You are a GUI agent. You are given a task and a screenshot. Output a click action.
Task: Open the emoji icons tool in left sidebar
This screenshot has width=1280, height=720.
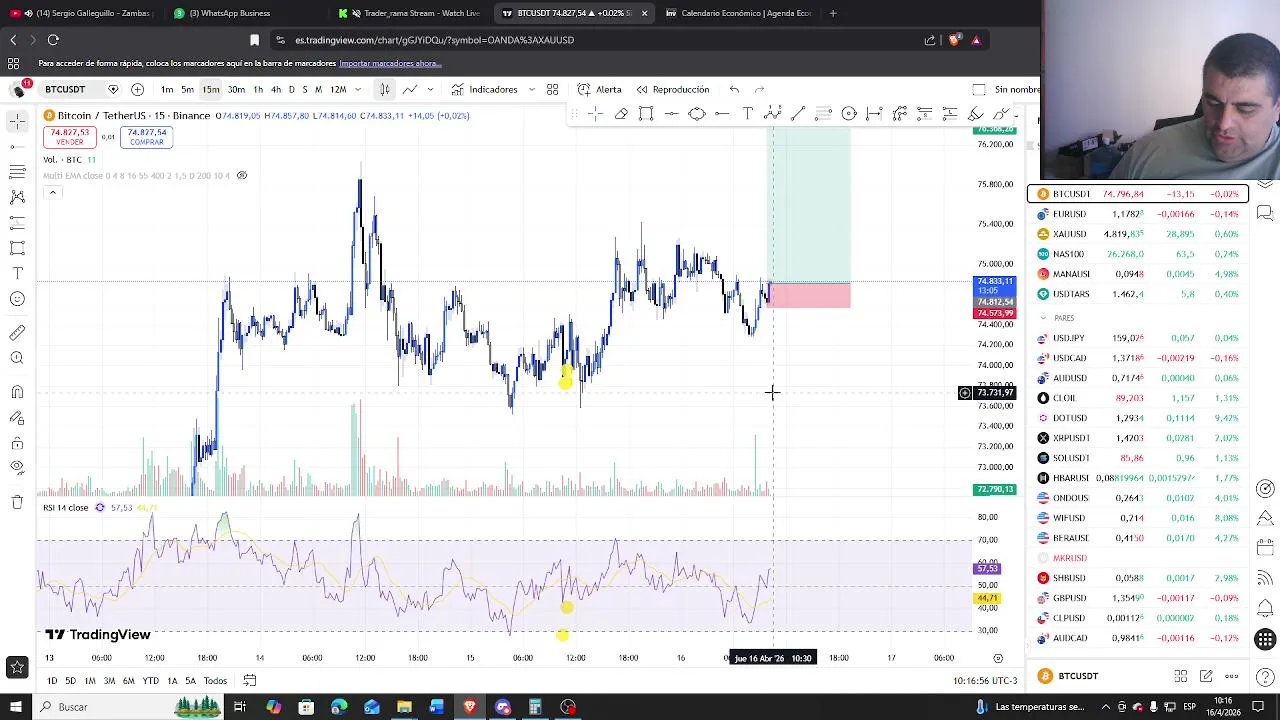[17, 299]
